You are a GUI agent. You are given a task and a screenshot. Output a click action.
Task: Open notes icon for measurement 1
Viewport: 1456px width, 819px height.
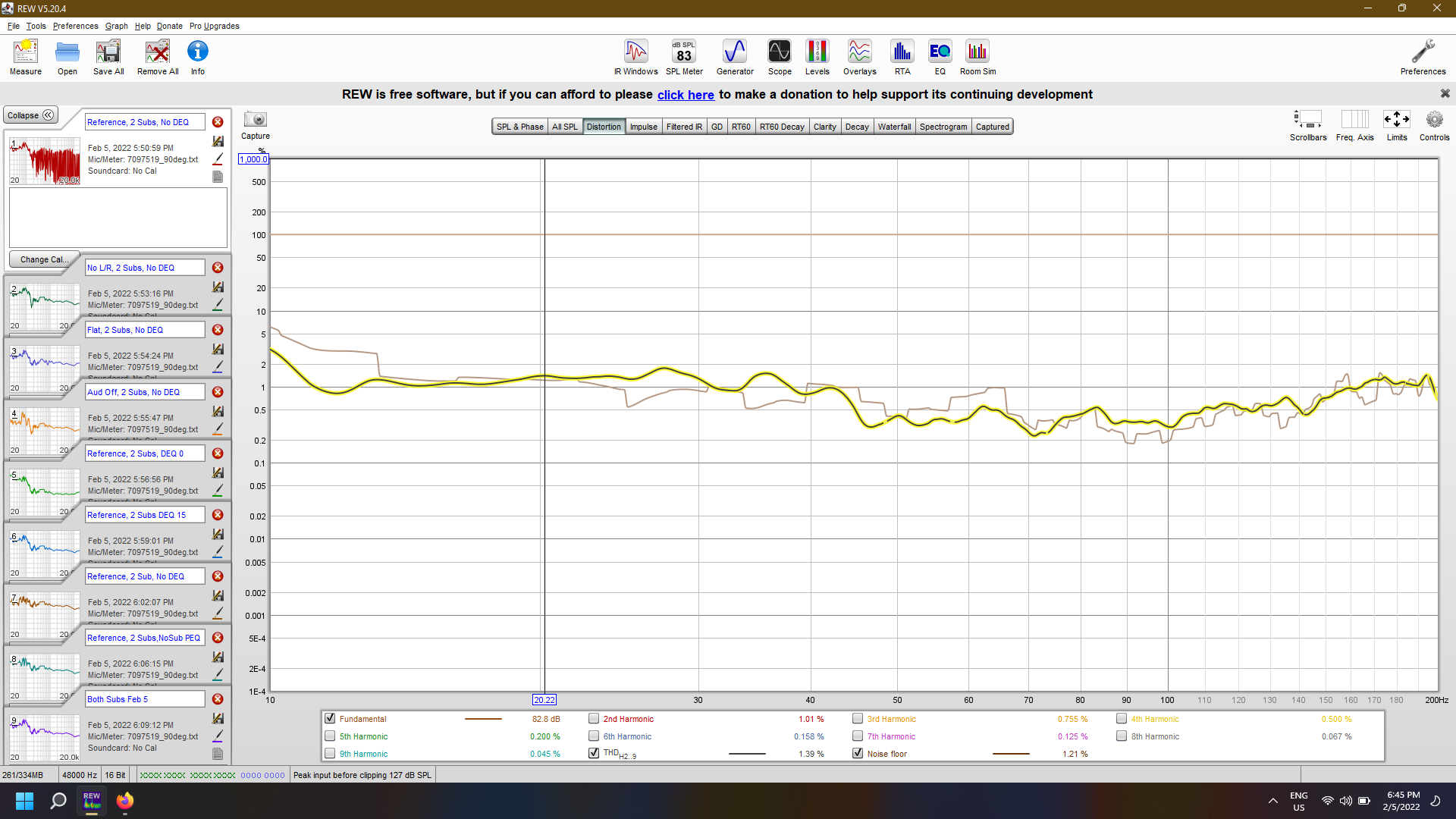click(x=218, y=177)
